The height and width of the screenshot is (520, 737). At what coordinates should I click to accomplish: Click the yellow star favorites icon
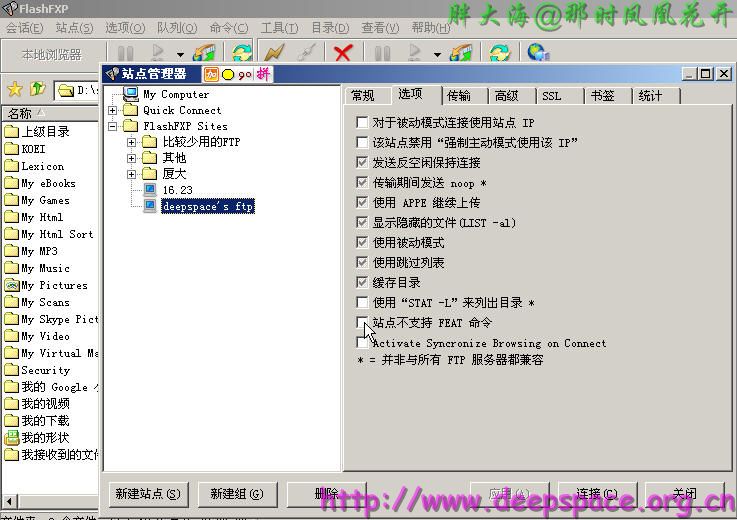click(14, 90)
